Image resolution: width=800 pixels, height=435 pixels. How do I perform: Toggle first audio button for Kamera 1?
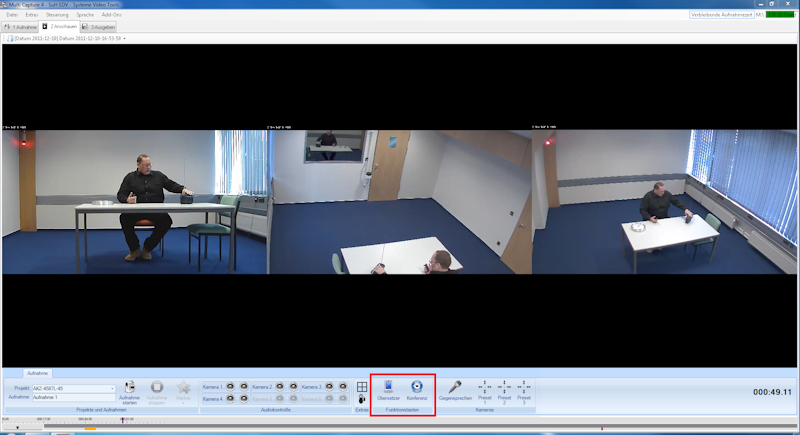point(230,386)
